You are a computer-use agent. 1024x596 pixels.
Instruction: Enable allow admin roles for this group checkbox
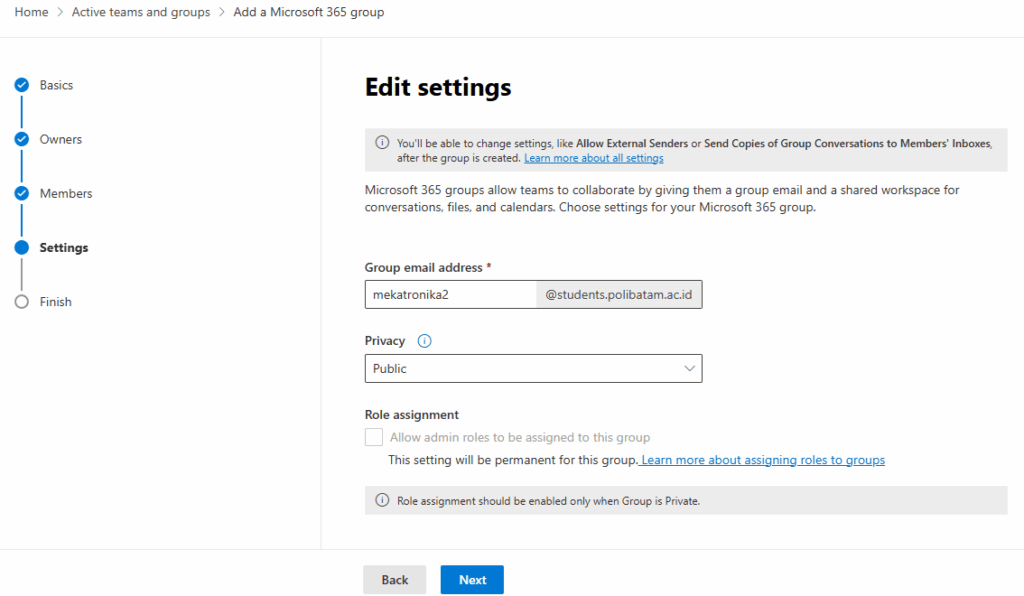(x=374, y=437)
